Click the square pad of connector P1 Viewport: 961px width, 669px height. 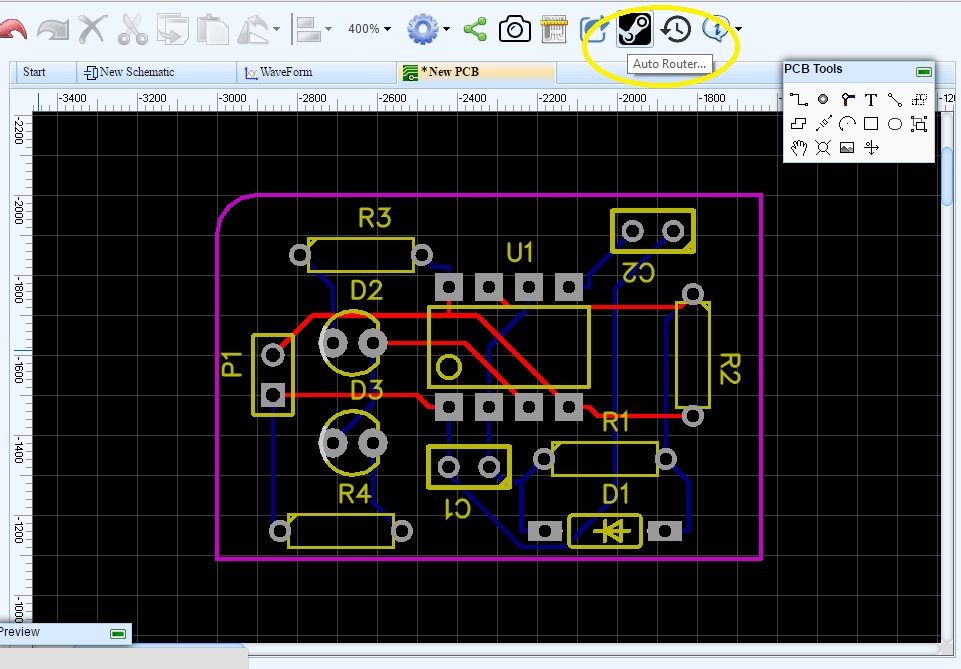[x=273, y=395]
